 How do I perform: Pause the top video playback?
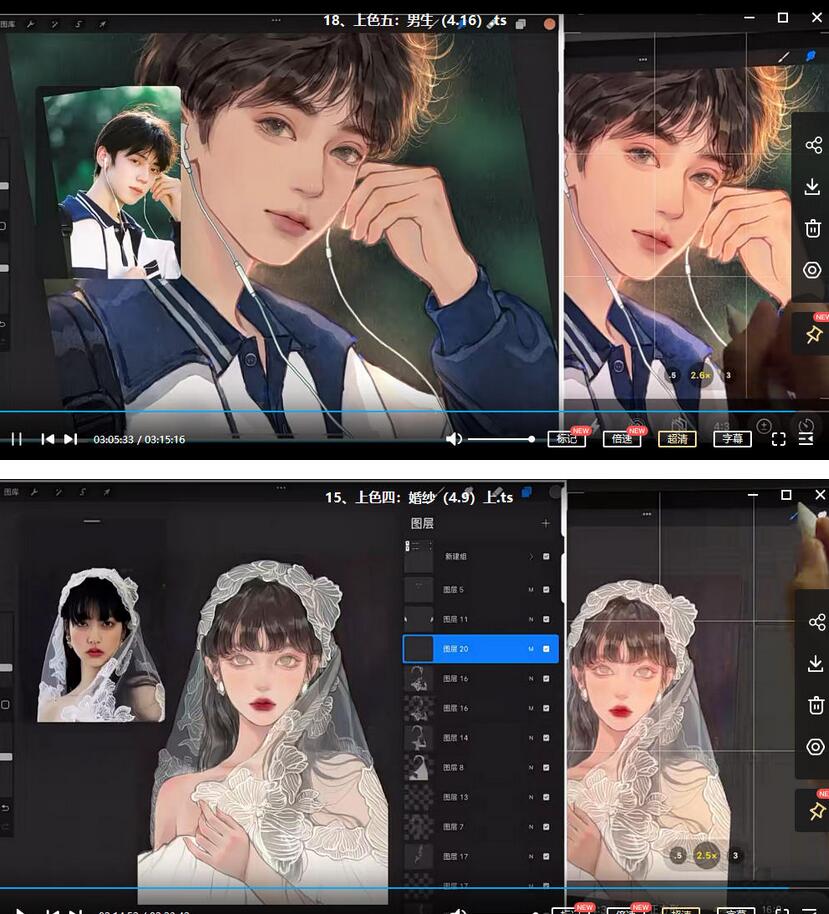17,439
